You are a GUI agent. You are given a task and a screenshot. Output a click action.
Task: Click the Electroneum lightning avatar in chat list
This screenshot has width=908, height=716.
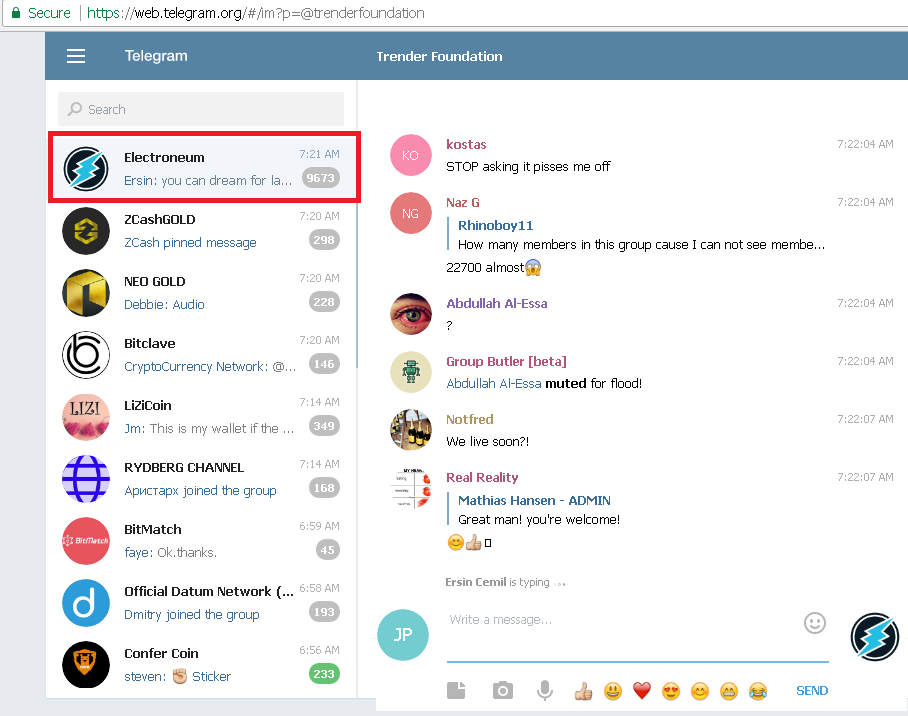pyautogui.click(x=86, y=169)
